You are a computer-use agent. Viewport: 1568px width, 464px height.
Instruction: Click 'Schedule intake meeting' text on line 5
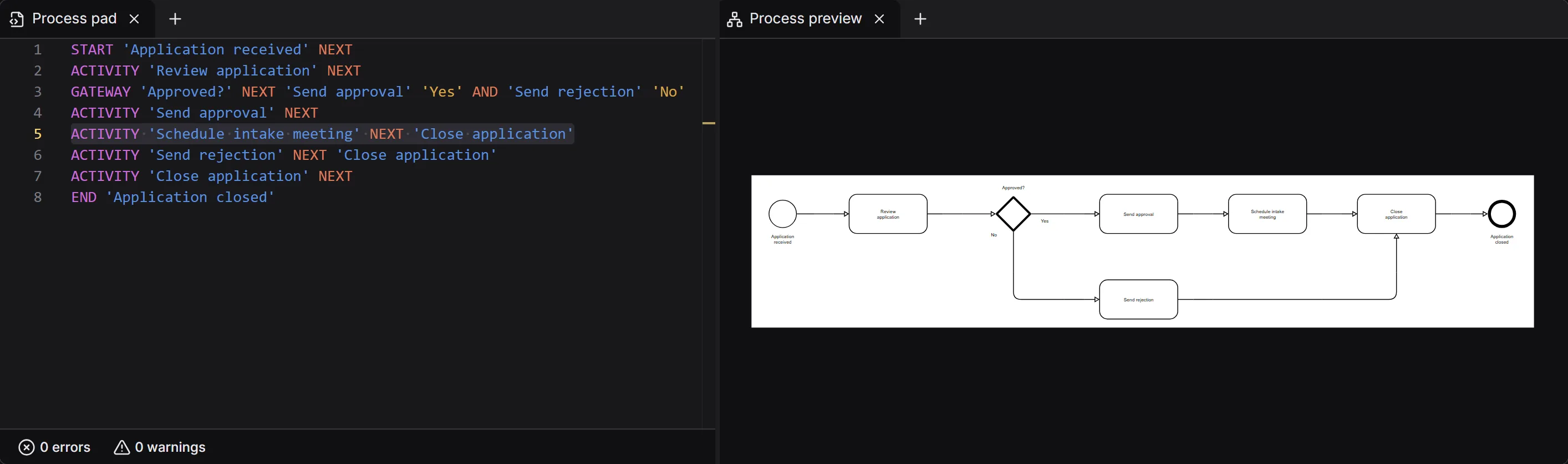(254, 134)
